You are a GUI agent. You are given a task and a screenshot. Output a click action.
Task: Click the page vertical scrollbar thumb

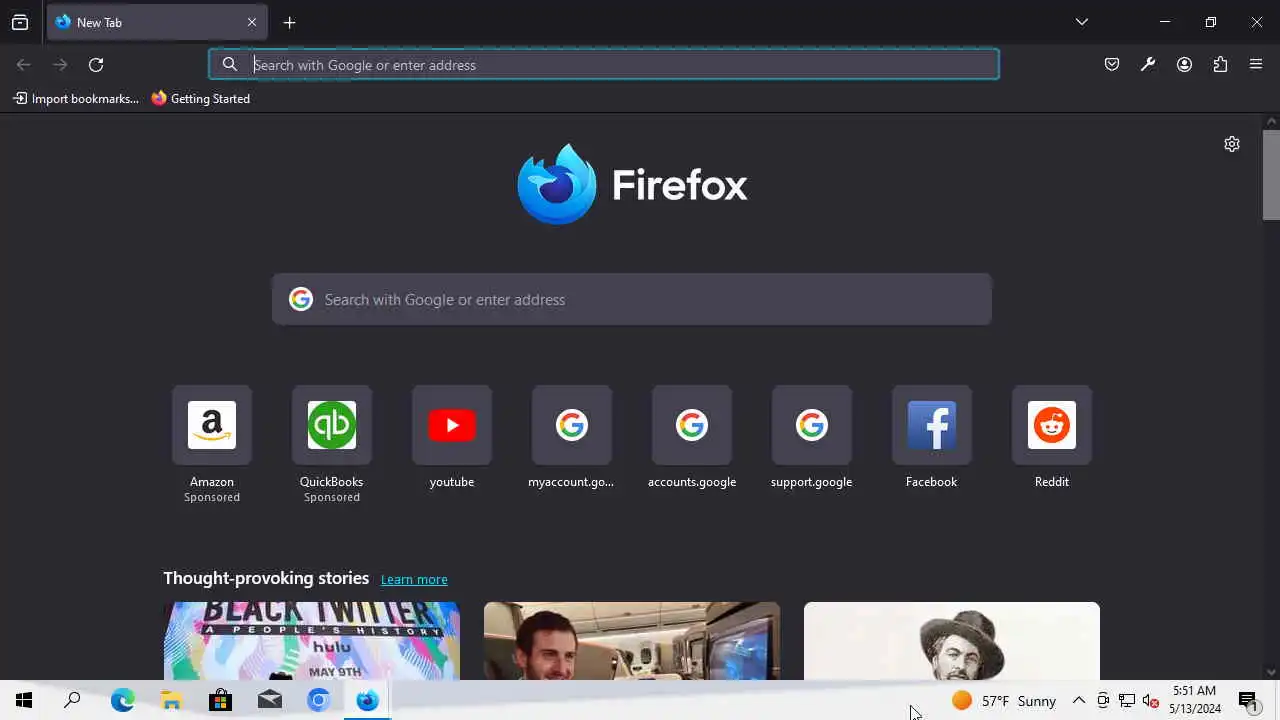point(1271,174)
